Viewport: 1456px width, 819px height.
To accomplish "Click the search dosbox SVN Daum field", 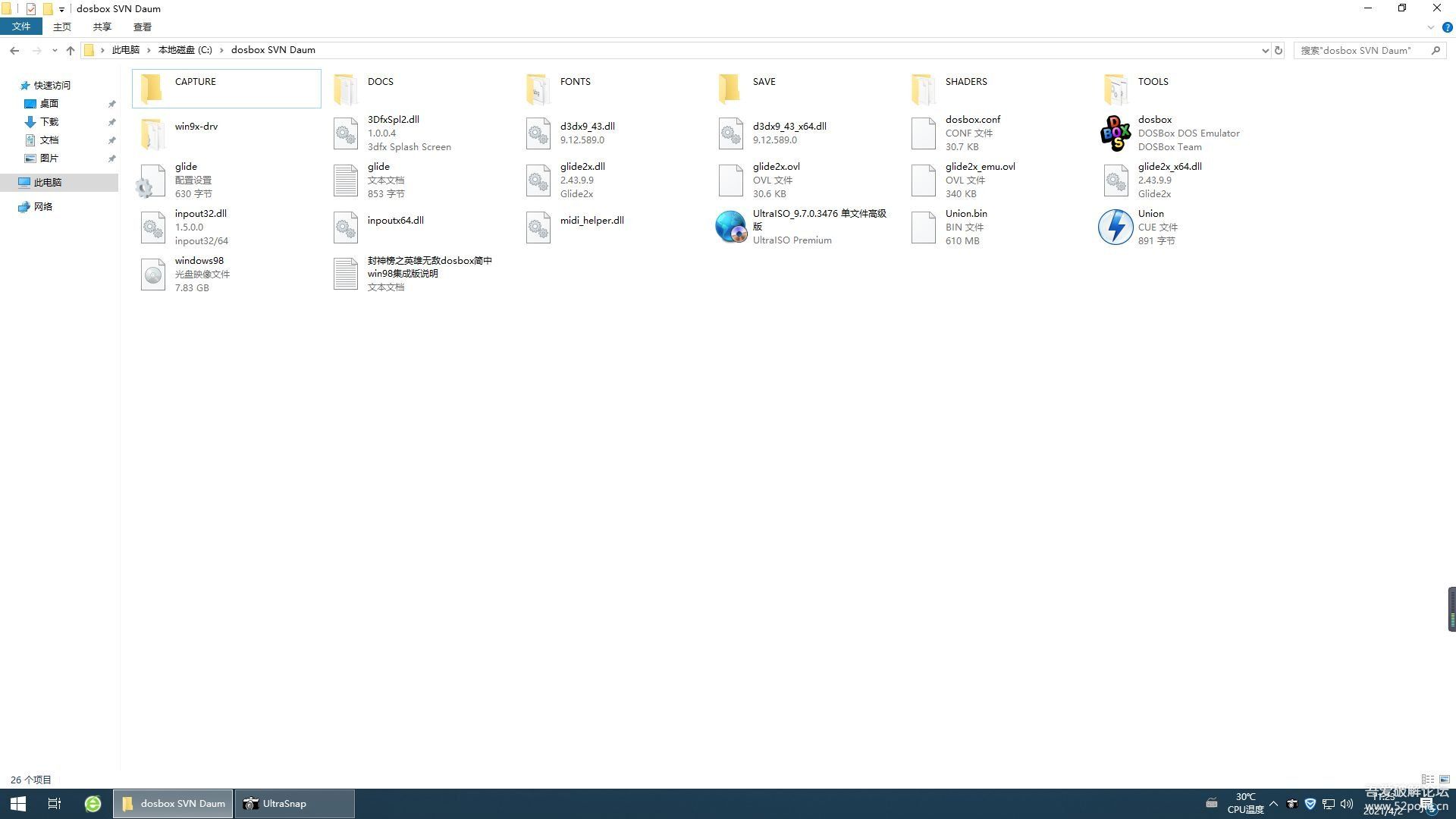I will tap(1361, 50).
